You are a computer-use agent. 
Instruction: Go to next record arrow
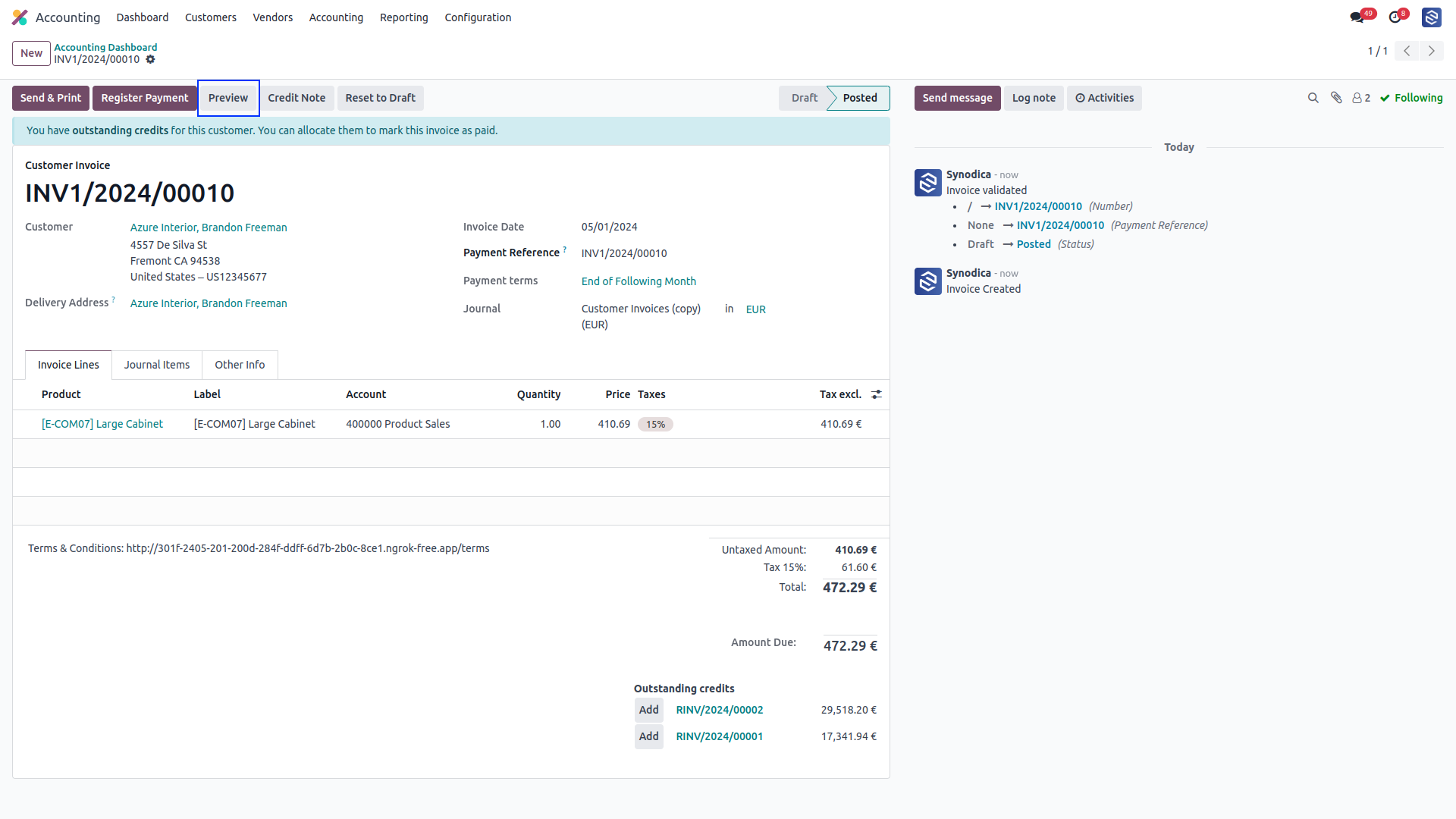1432,51
